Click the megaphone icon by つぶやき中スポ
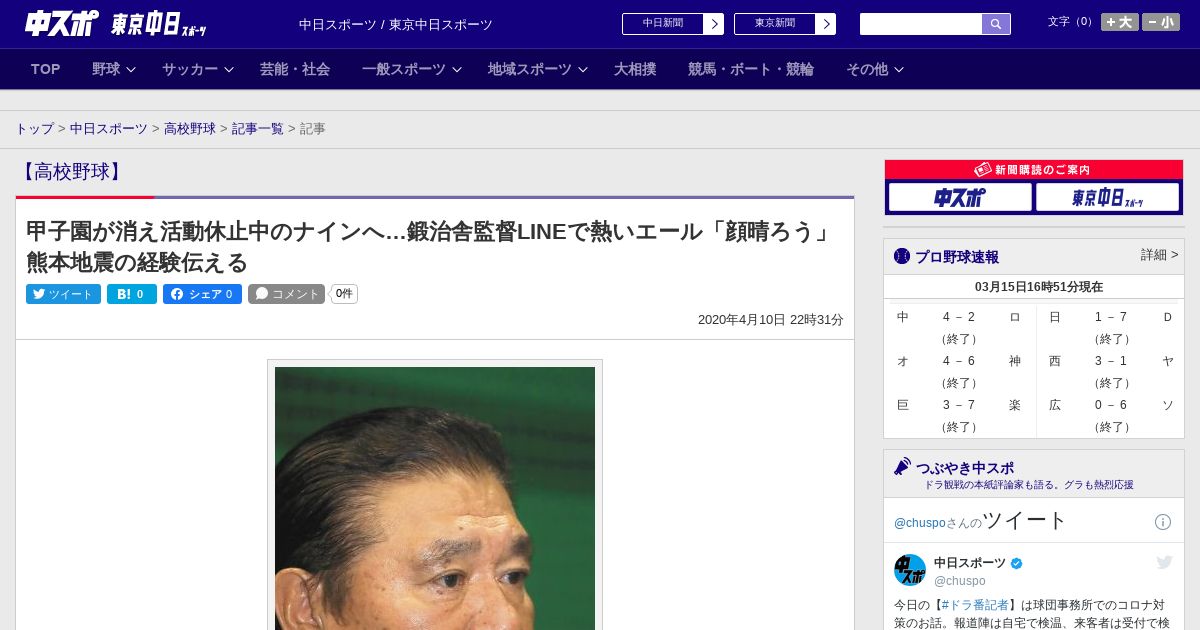1200x630 pixels. pyautogui.click(x=903, y=467)
